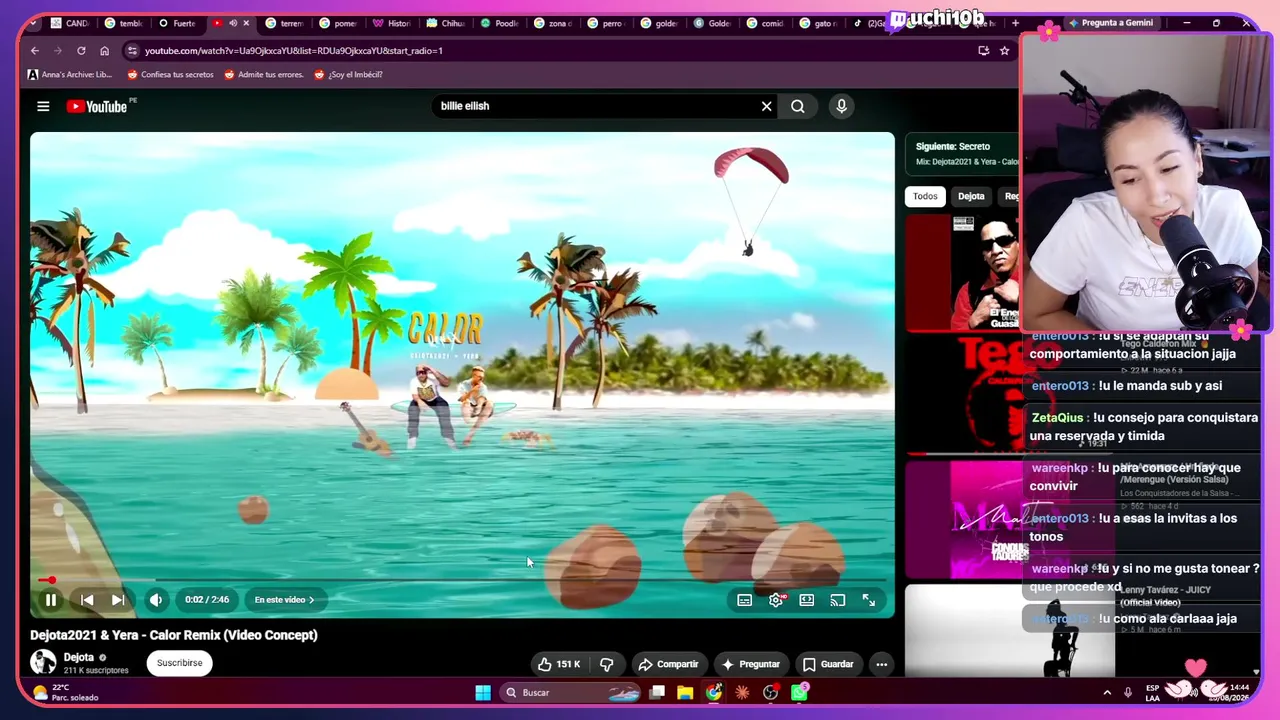Viewport: 1280px width, 720px height.
Task: Dislike the Calor Remix video
Action: click(606, 664)
